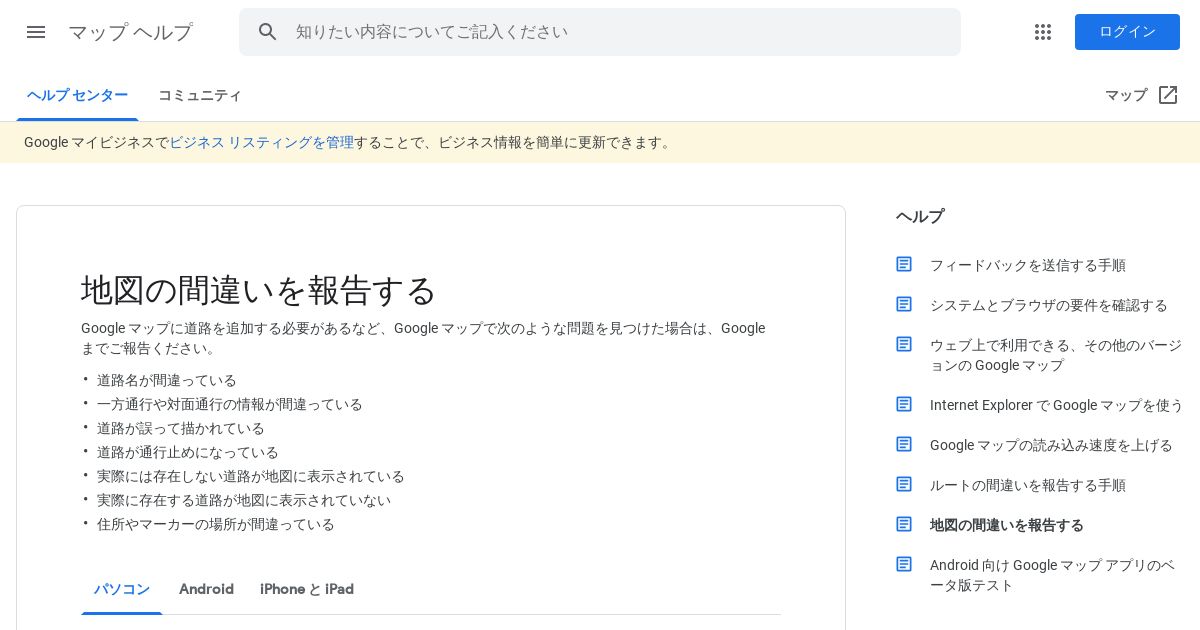Open the hamburger main menu
This screenshot has height=630, width=1200.
pyautogui.click(x=36, y=32)
